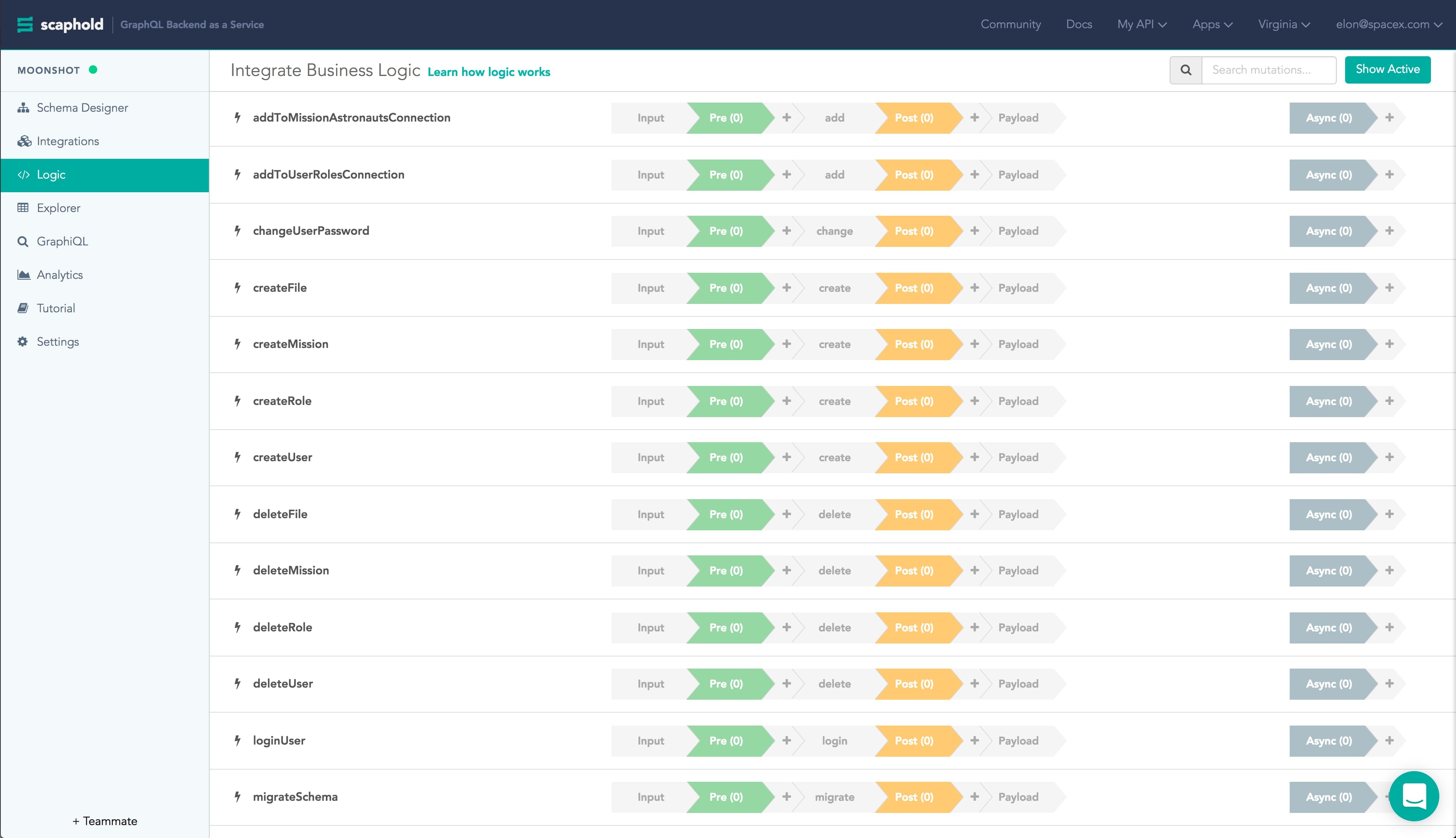Viewport: 1456px width, 838px height.
Task: Open Learn how logic works link
Action: click(488, 72)
